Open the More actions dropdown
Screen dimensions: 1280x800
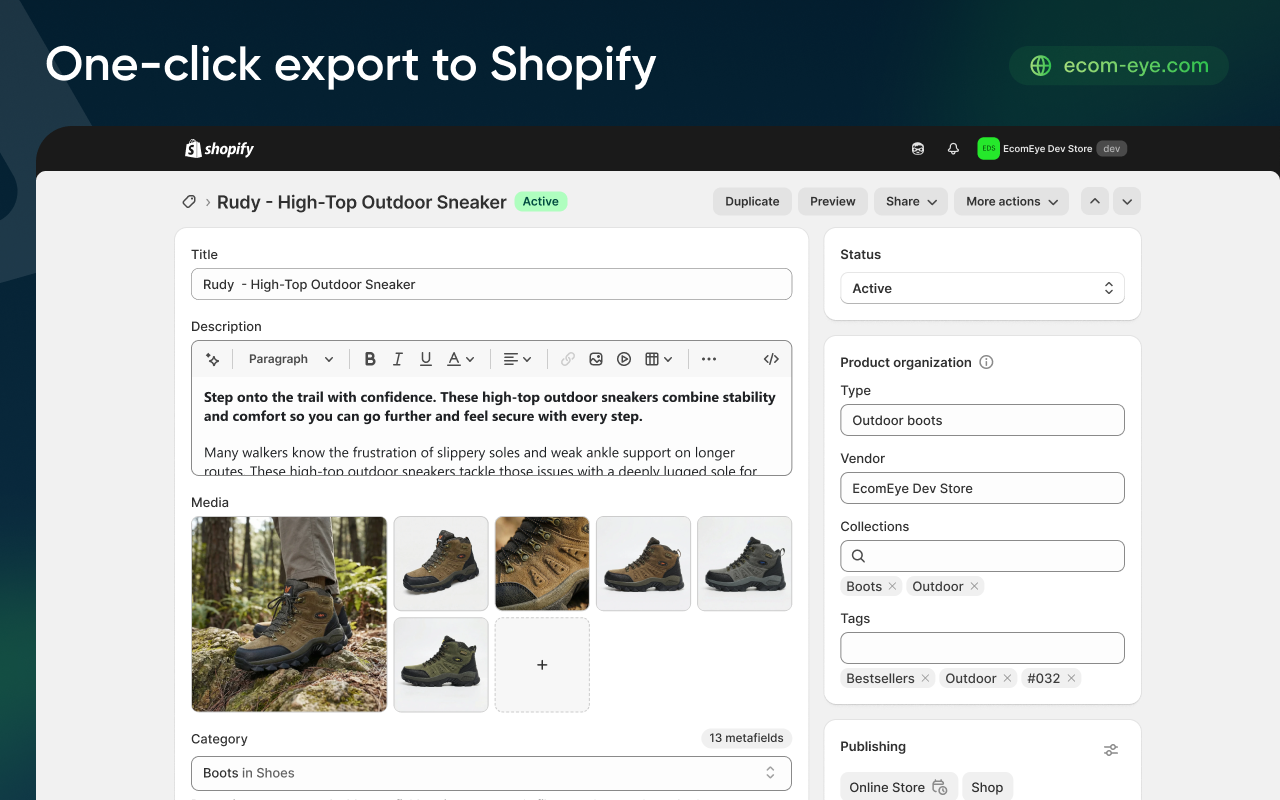(x=1011, y=201)
